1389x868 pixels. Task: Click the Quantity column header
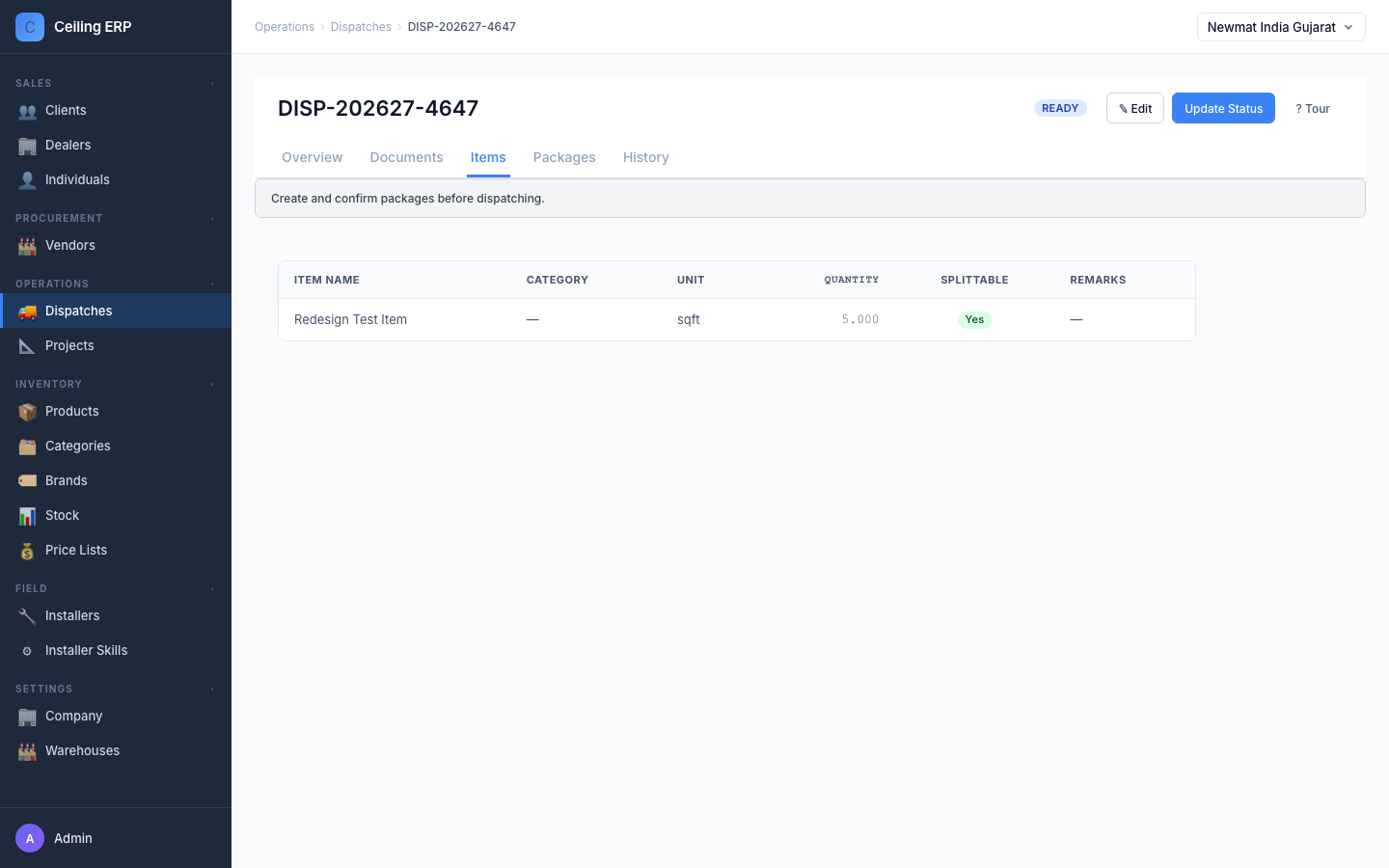coord(851,280)
